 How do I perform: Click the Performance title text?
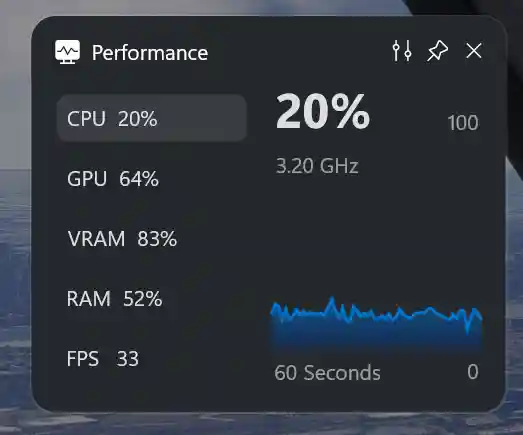tap(150, 53)
